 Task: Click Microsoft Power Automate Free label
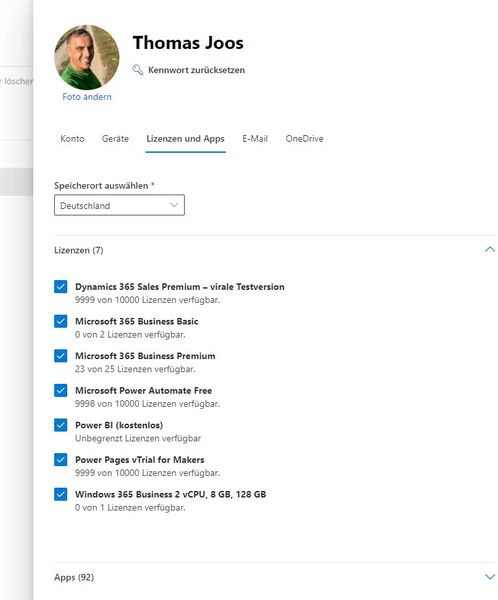point(144,390)
